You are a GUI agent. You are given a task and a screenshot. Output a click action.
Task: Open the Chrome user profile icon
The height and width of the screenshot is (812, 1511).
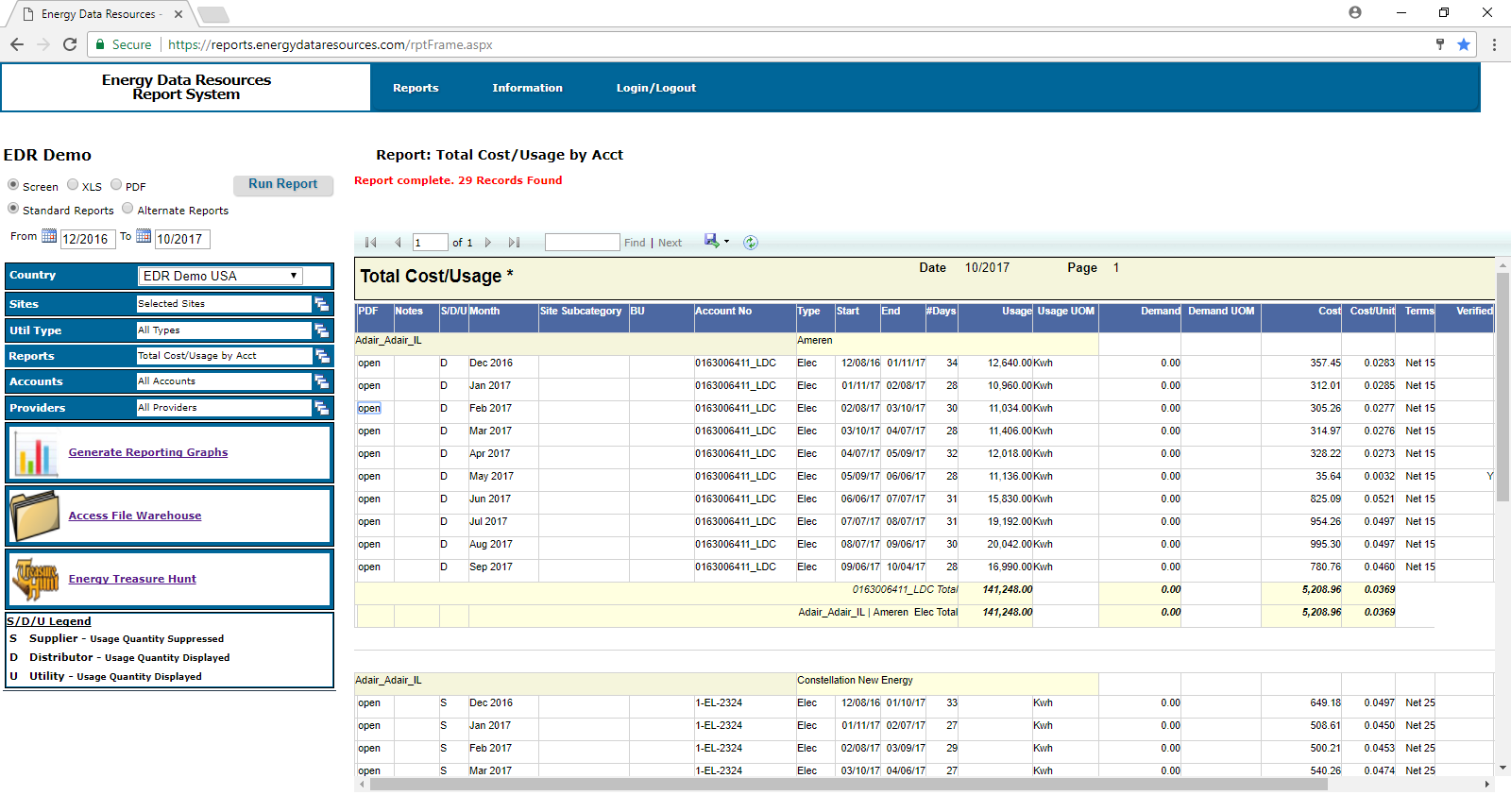tap(1355, 12)
